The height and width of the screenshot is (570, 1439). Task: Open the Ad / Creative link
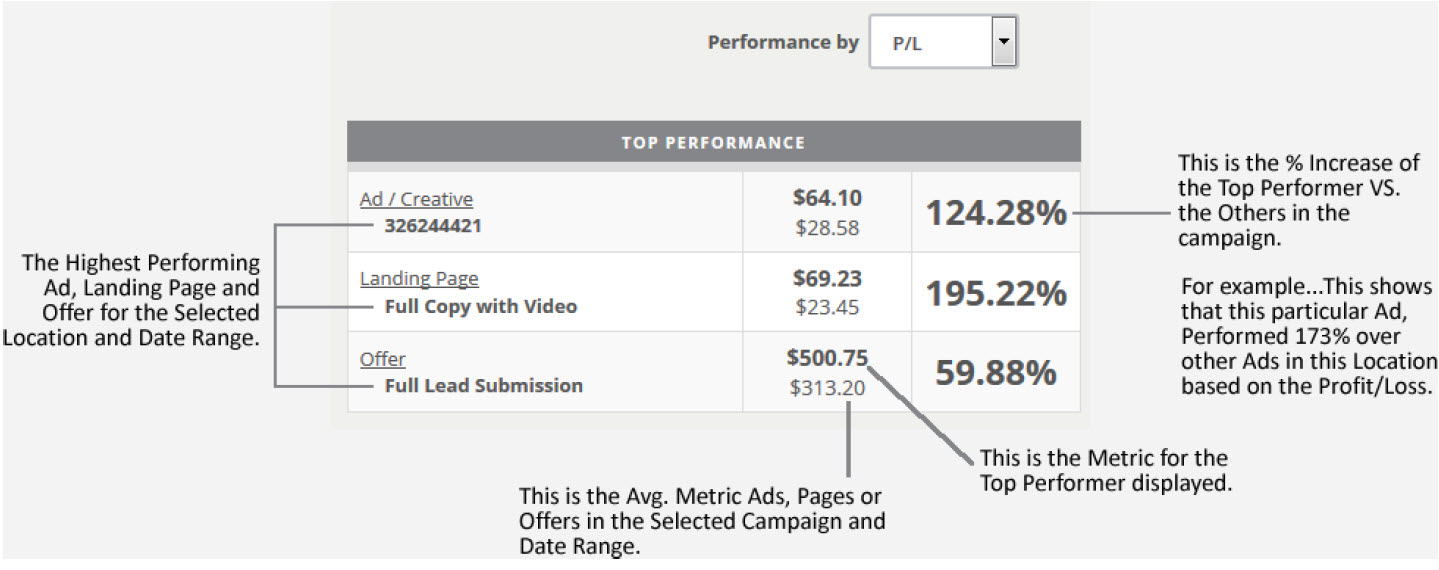pyautogui.click(x=416, y=199)
